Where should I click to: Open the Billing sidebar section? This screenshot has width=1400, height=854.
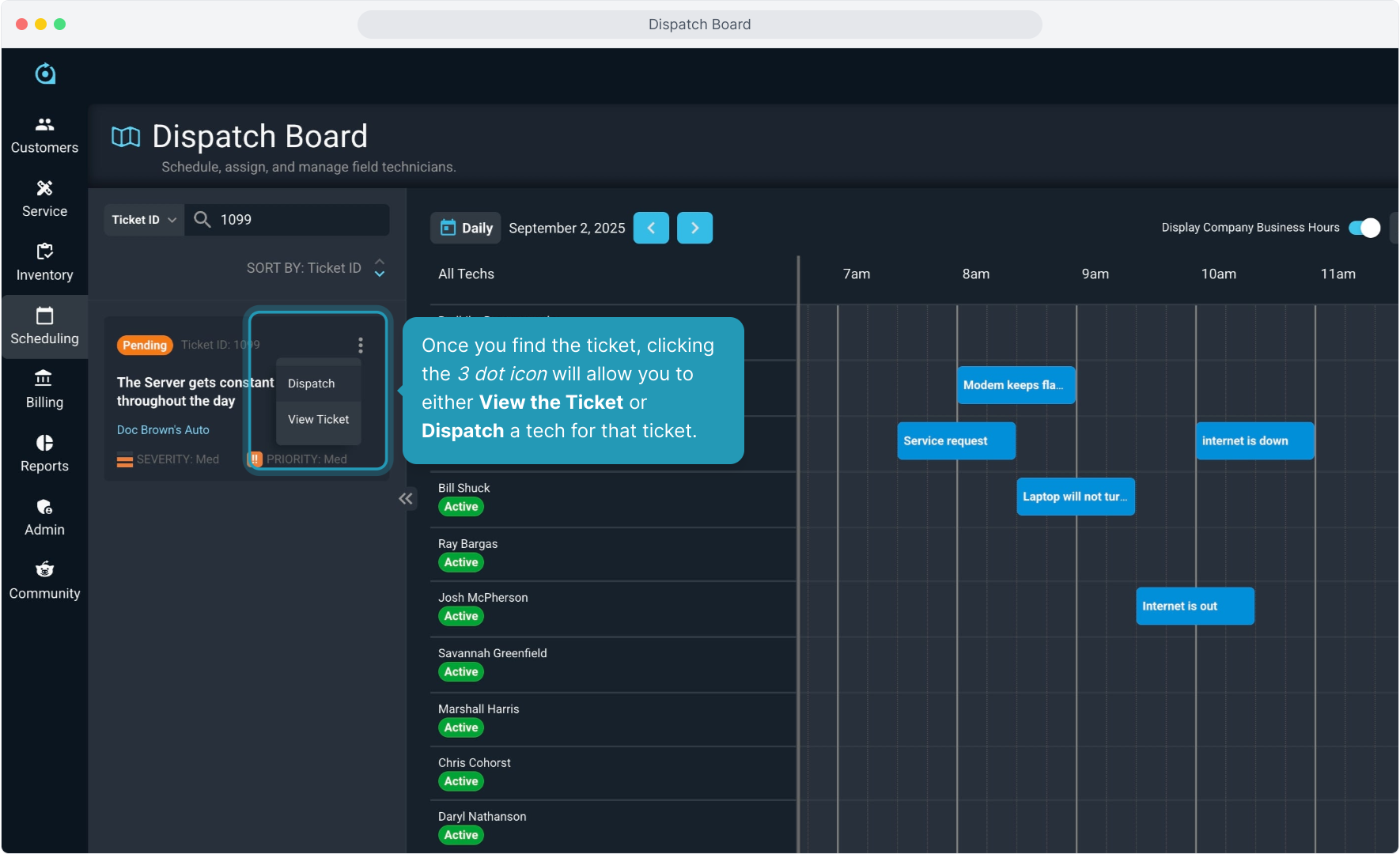click(44, 390)
